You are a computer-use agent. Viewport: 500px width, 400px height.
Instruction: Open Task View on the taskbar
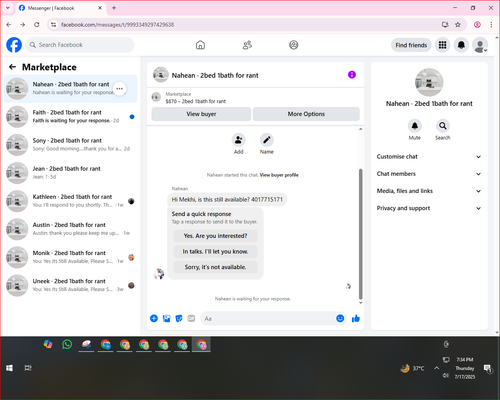tap(28, 368)
